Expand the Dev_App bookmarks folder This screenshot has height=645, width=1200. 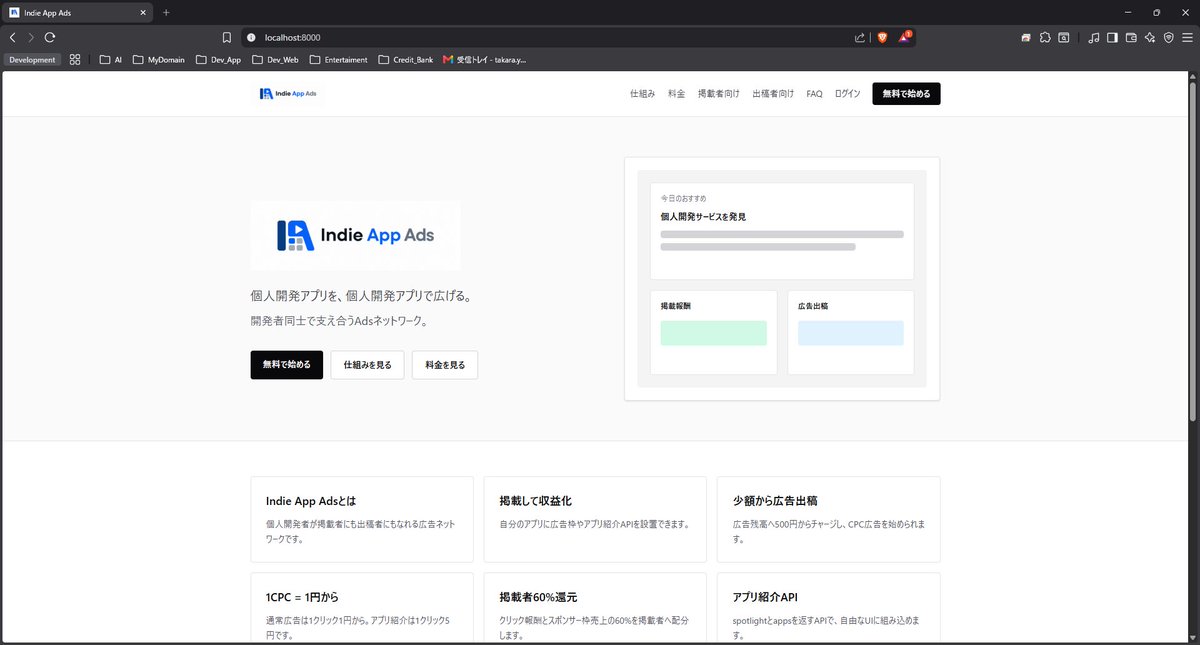tap(218, 60)
